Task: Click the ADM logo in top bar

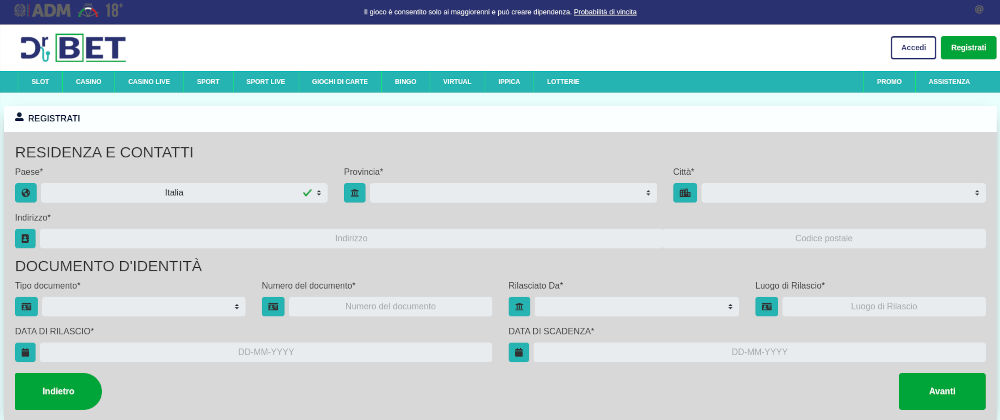Action: pos(42,10)
